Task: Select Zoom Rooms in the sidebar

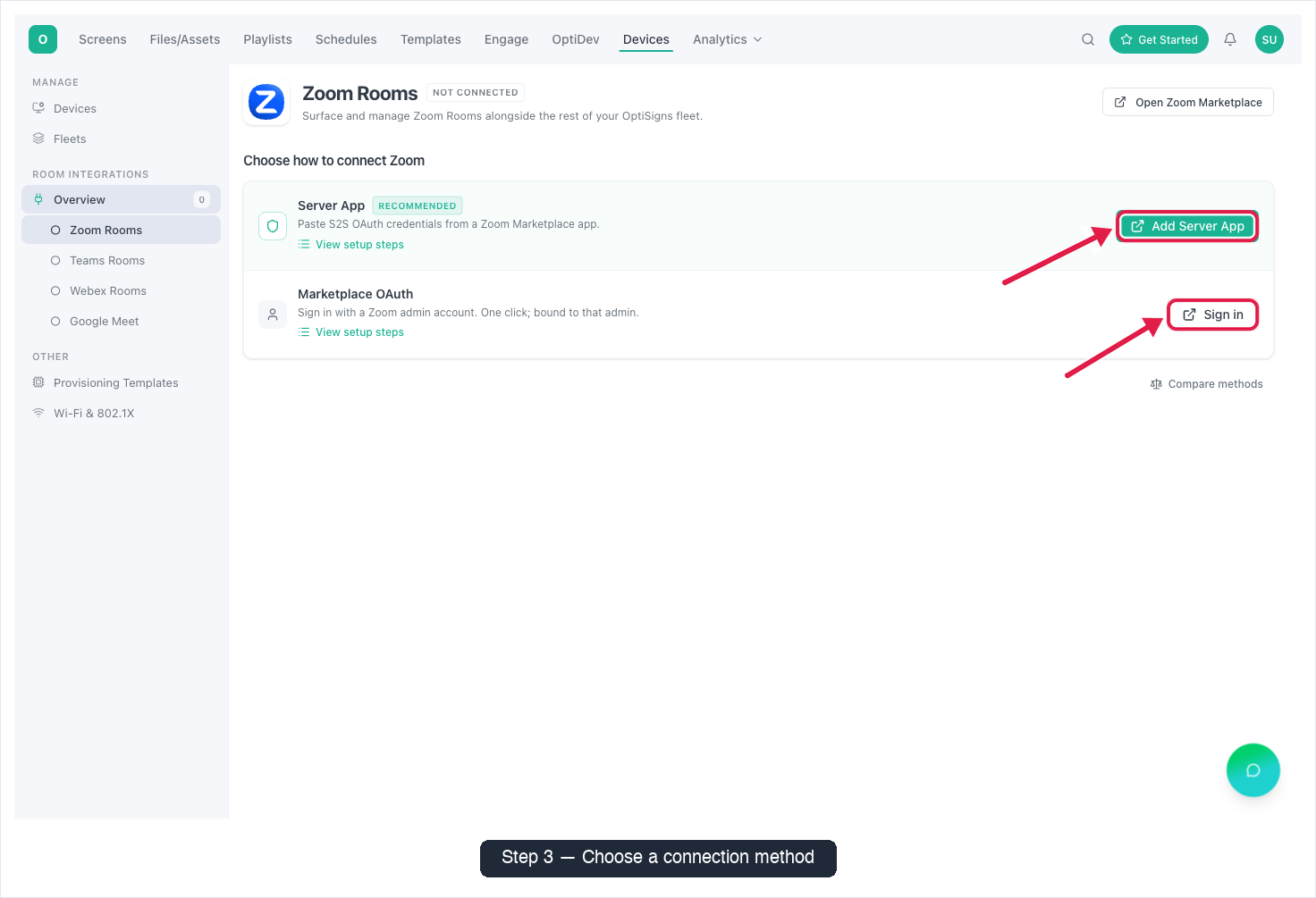Action: pyautogui.click(x=121, y=230)
